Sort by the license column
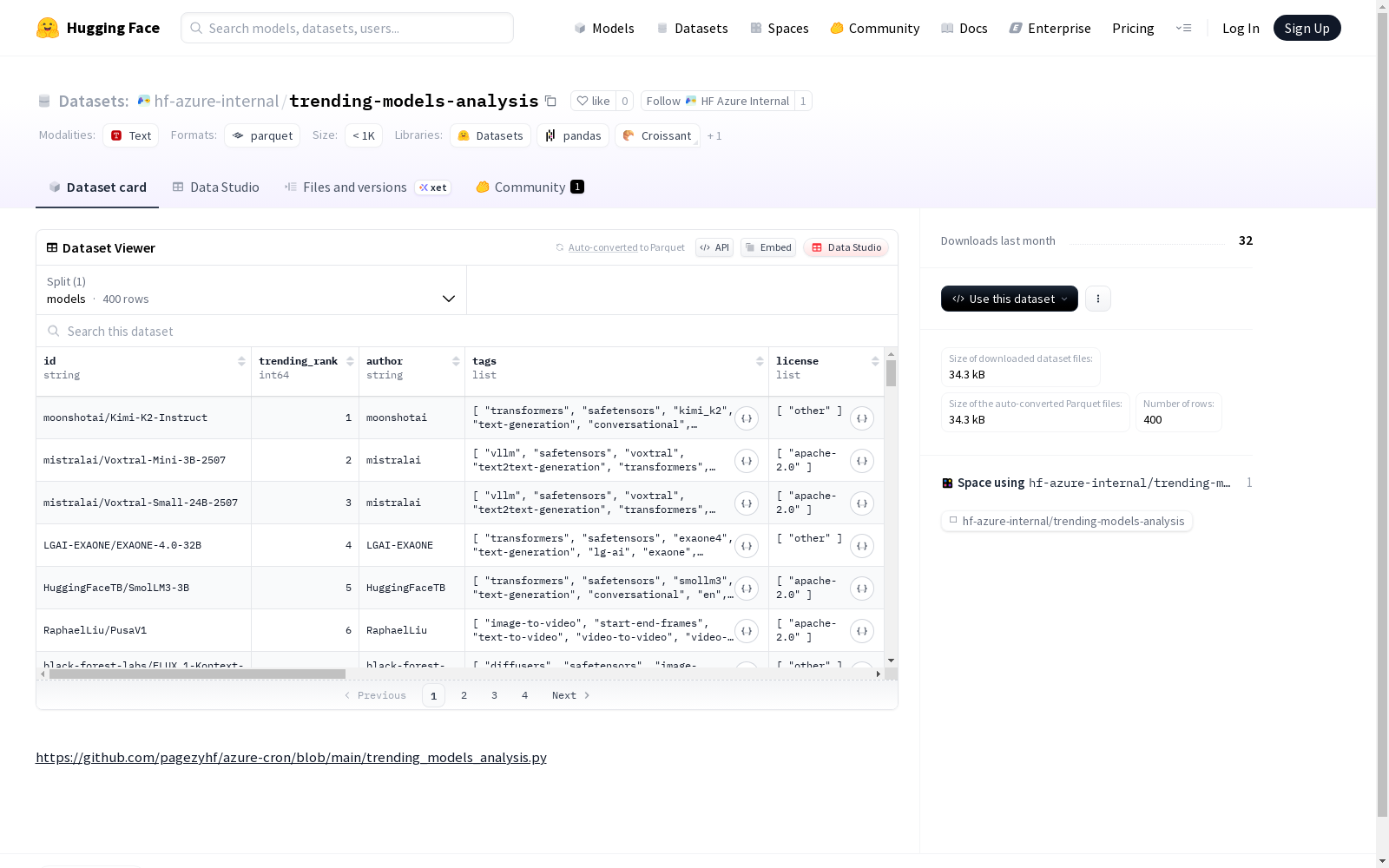This screenshot has height=868, width=1389. [875, 361]
